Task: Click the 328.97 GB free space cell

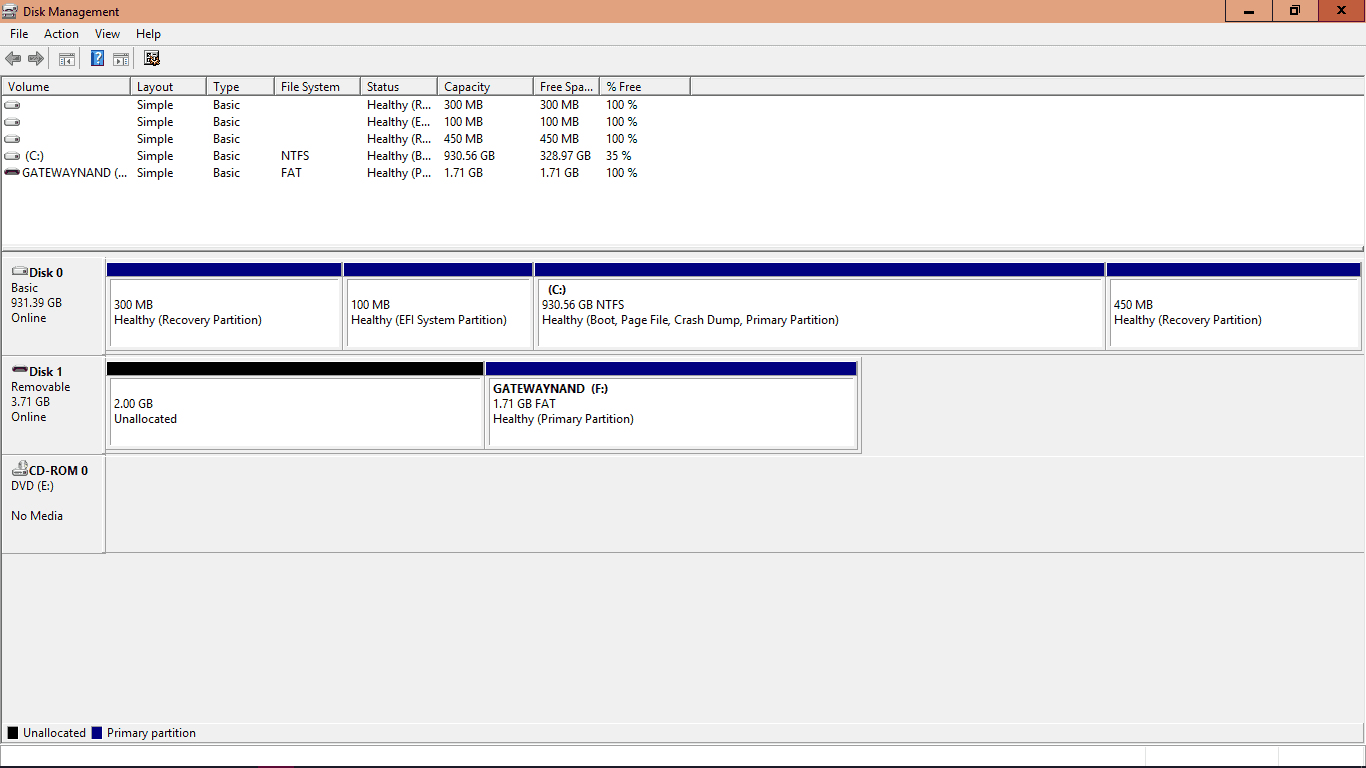Action: (566, 156)
